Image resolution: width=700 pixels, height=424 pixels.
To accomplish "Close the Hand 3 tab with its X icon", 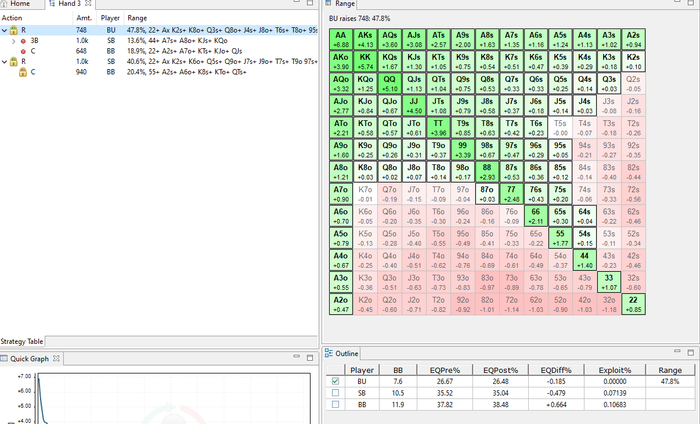I will 88,3.
